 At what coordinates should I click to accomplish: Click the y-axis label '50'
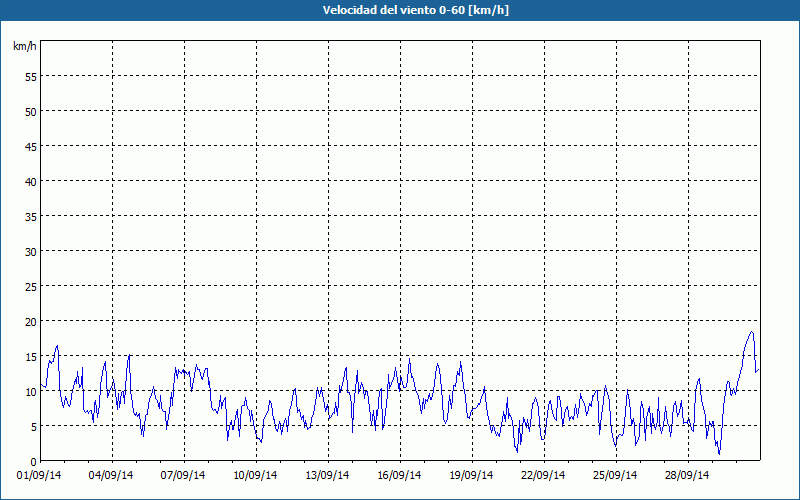[31, 111]
